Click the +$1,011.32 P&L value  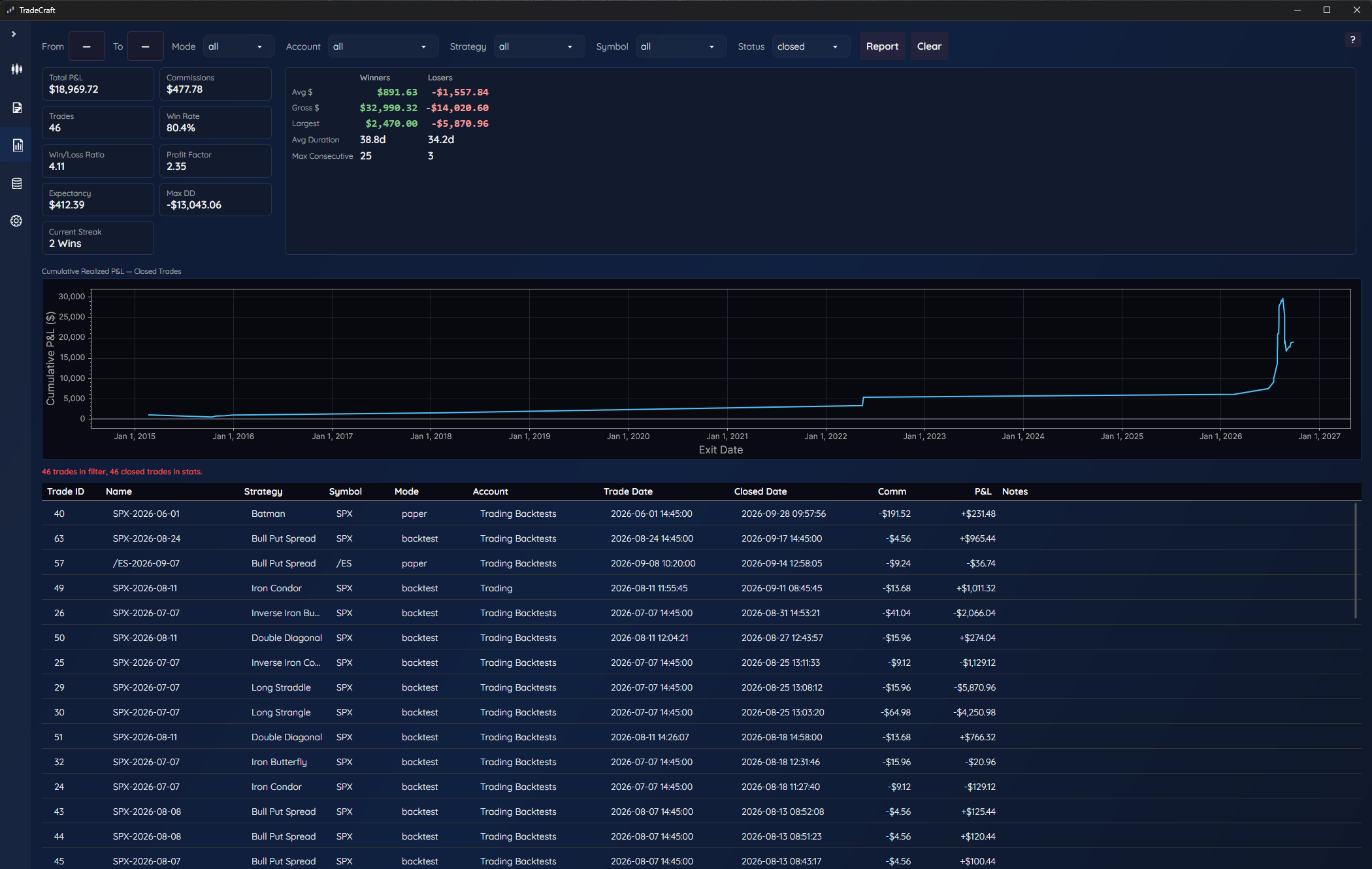coord(976,588)
